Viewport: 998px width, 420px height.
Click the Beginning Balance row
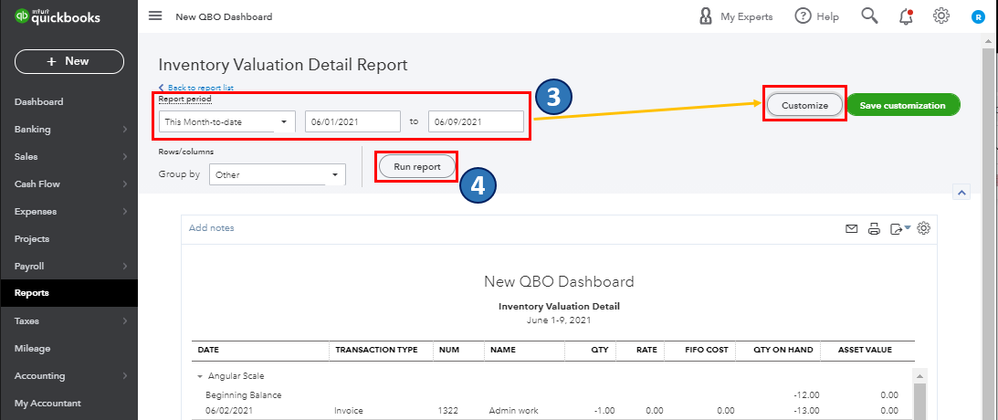(x=552, y=395)
